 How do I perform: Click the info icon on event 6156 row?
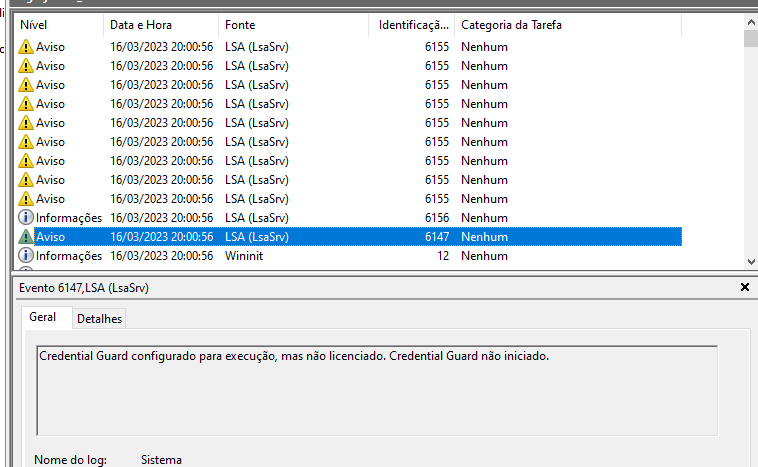point(26,218)
